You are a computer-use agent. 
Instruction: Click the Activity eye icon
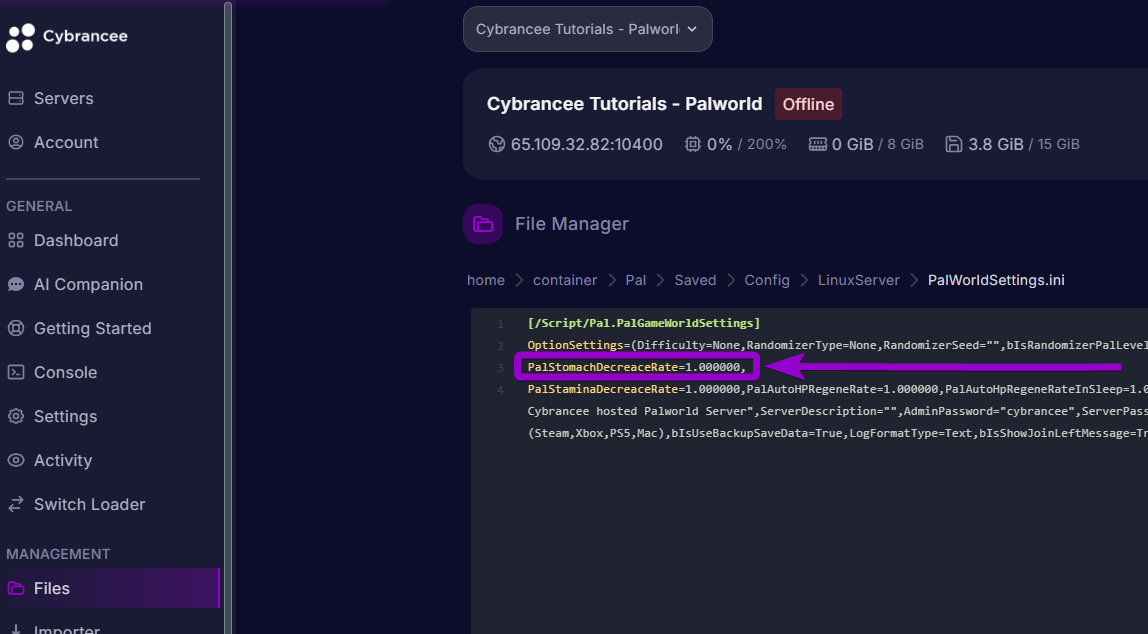(x=15, y=460)
